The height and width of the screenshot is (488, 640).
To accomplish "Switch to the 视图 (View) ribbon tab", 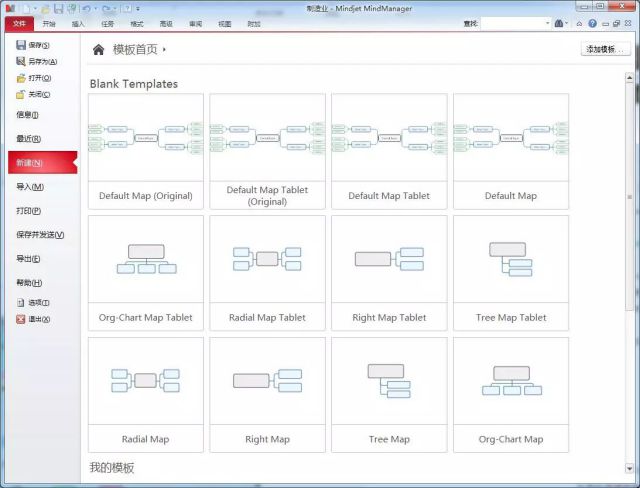I will pos(225,23).
